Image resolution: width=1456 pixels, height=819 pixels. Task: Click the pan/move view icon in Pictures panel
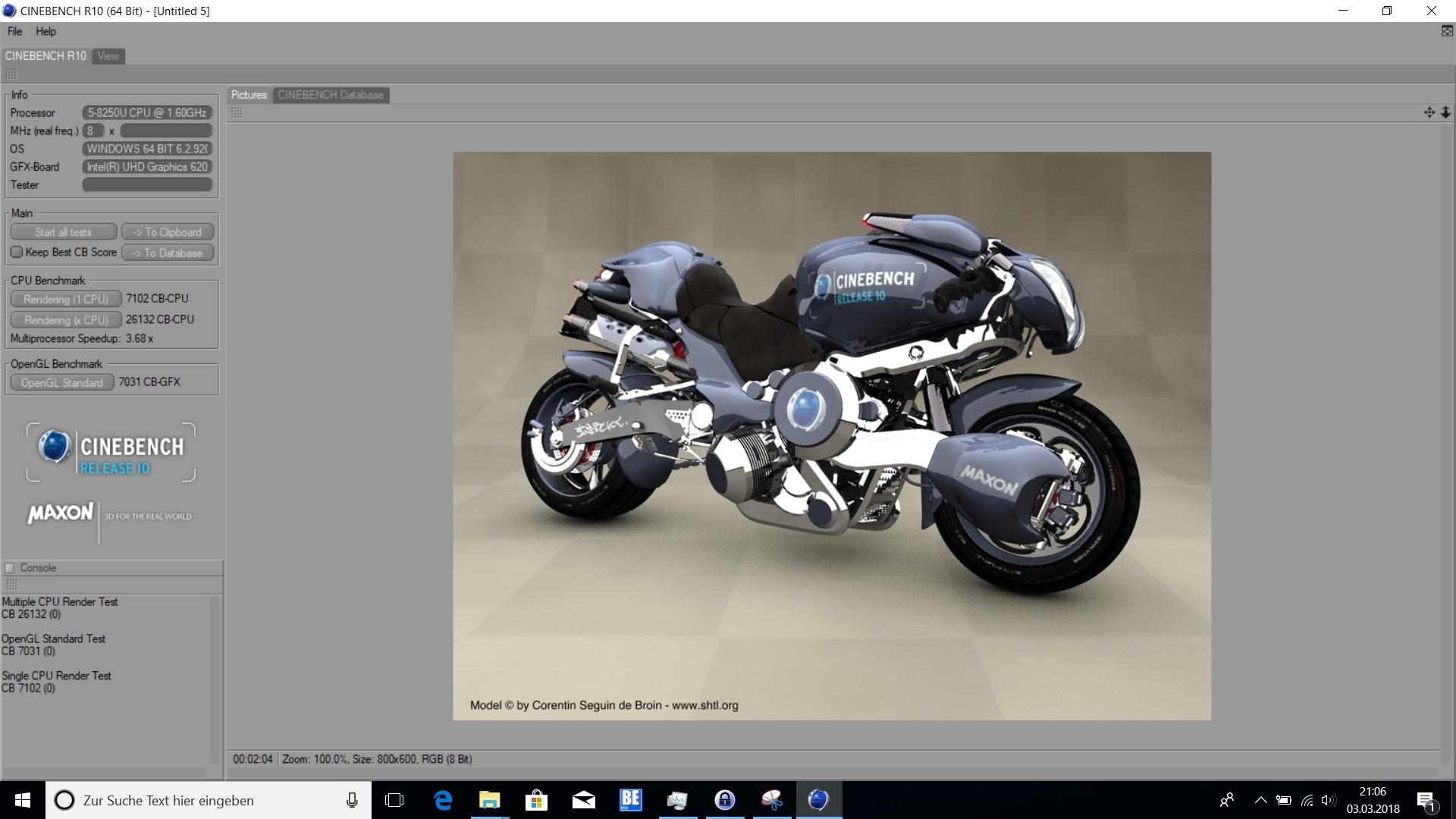tap(1429, 112)
